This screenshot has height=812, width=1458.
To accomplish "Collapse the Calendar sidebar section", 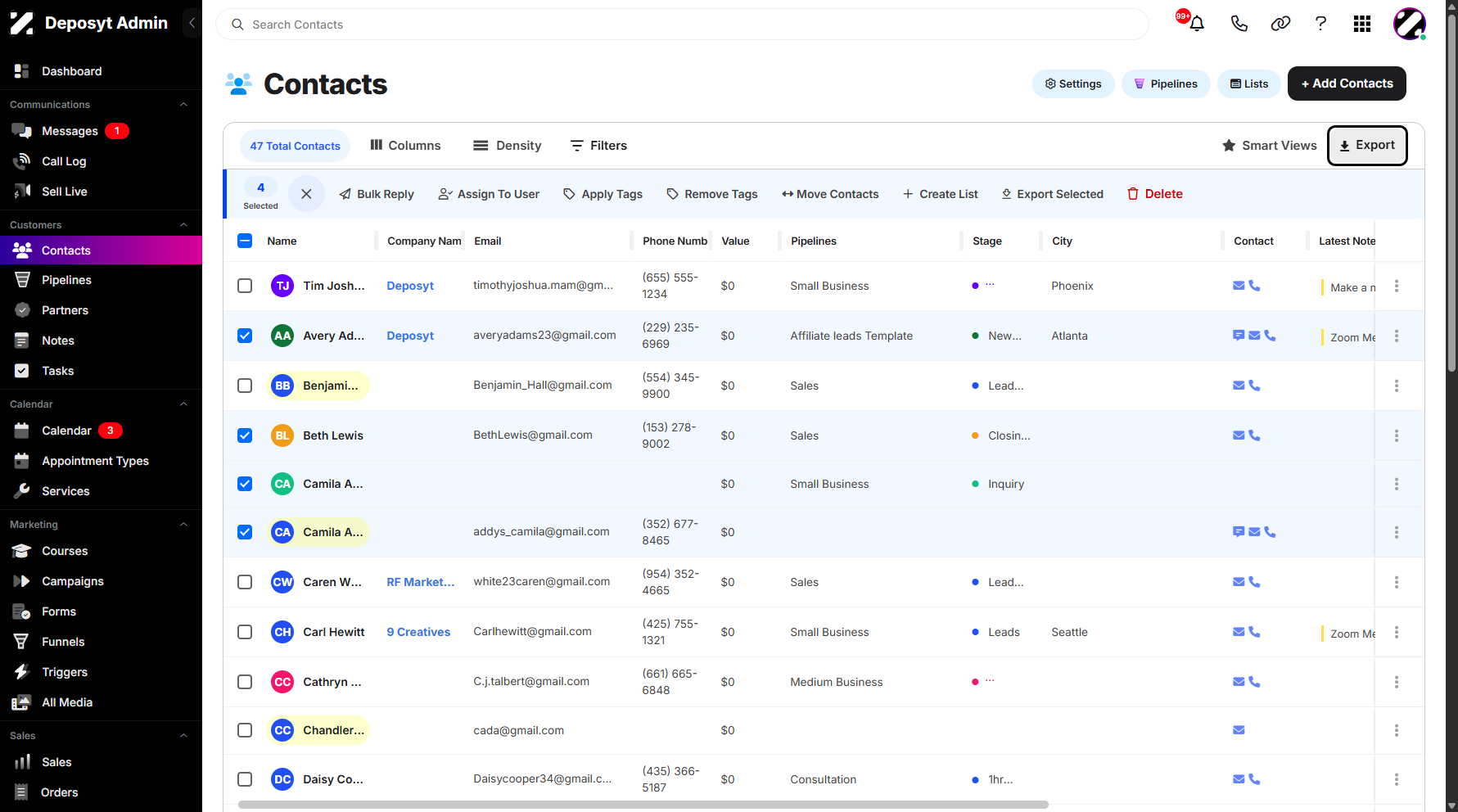I will (183, 404).
